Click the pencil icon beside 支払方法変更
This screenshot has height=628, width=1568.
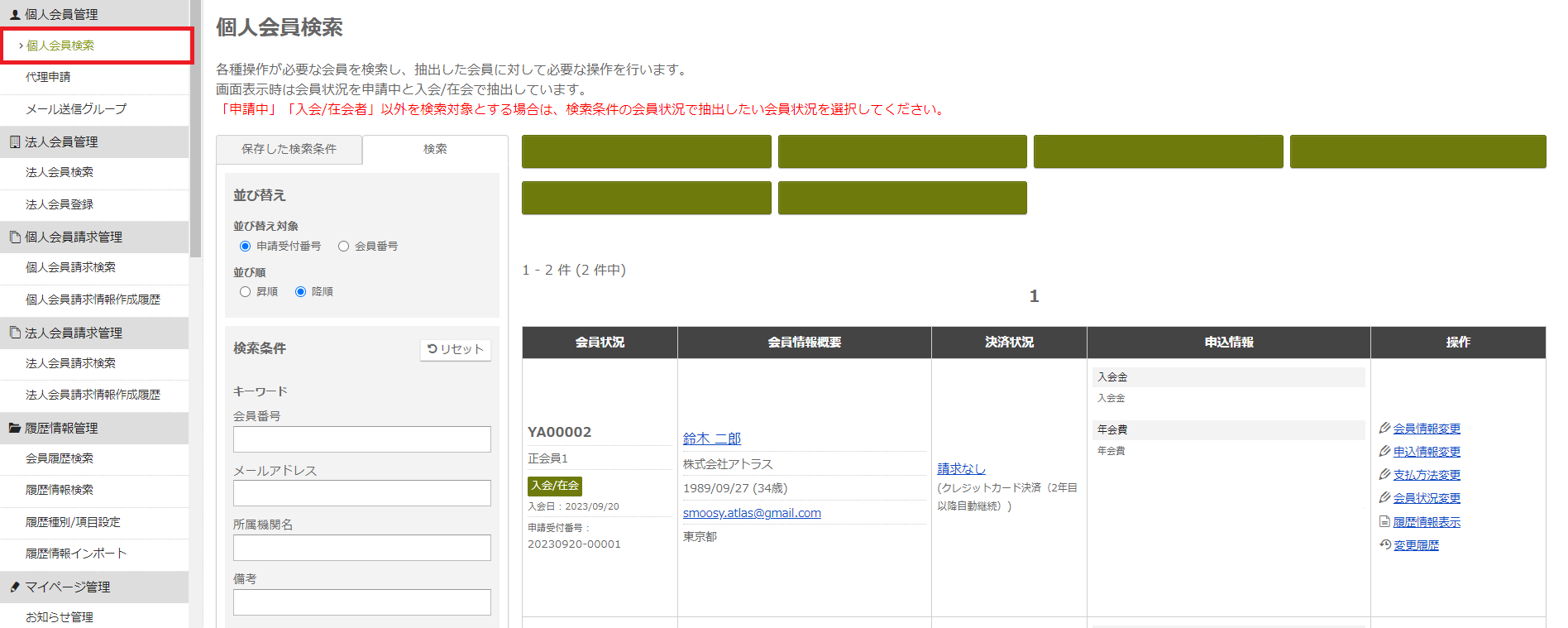coord(1384,474)
